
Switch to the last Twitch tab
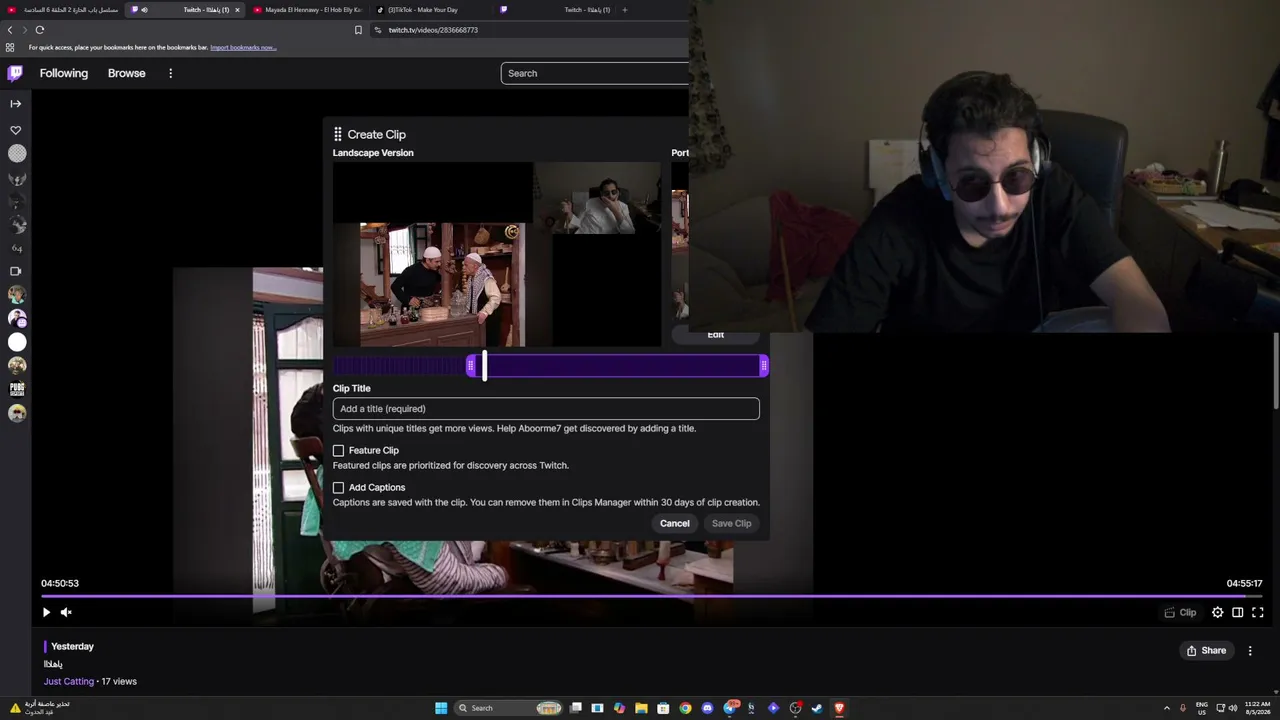(553, 10)
